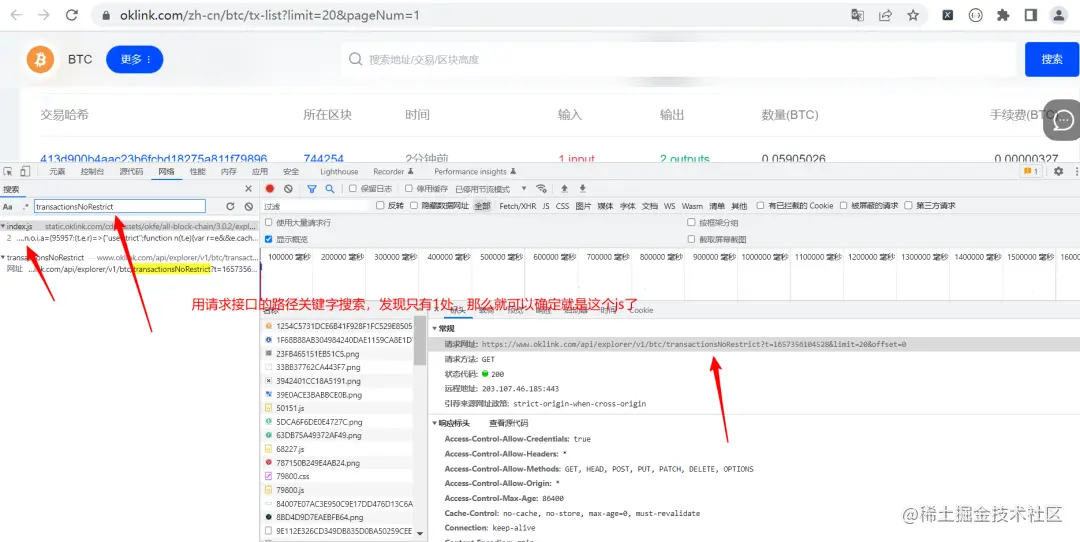Open the browser extensions puzzle icon

[x=1003, y=15]
